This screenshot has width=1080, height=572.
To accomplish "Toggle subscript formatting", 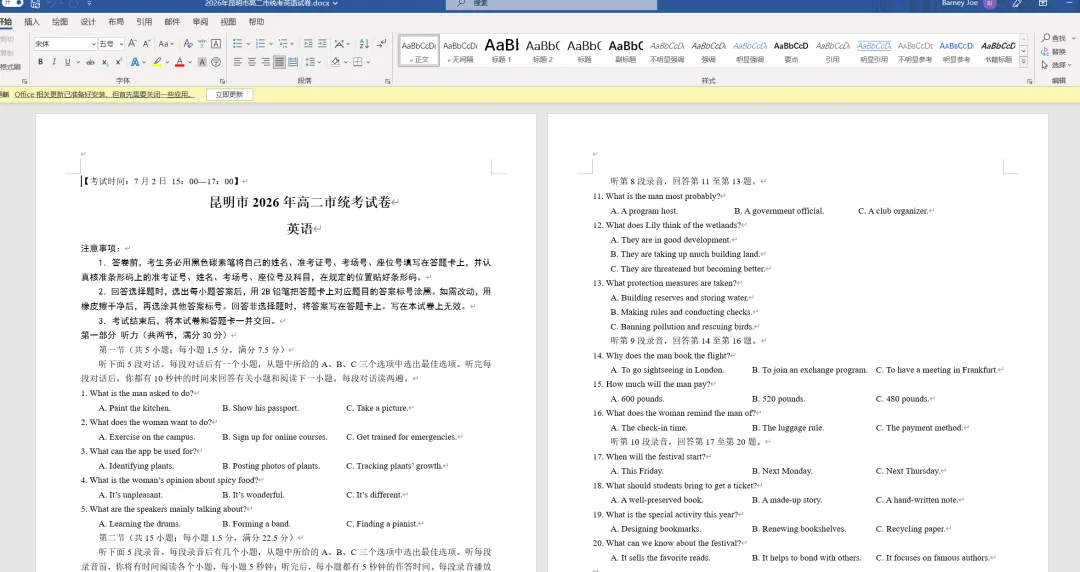I will (105, 62).
